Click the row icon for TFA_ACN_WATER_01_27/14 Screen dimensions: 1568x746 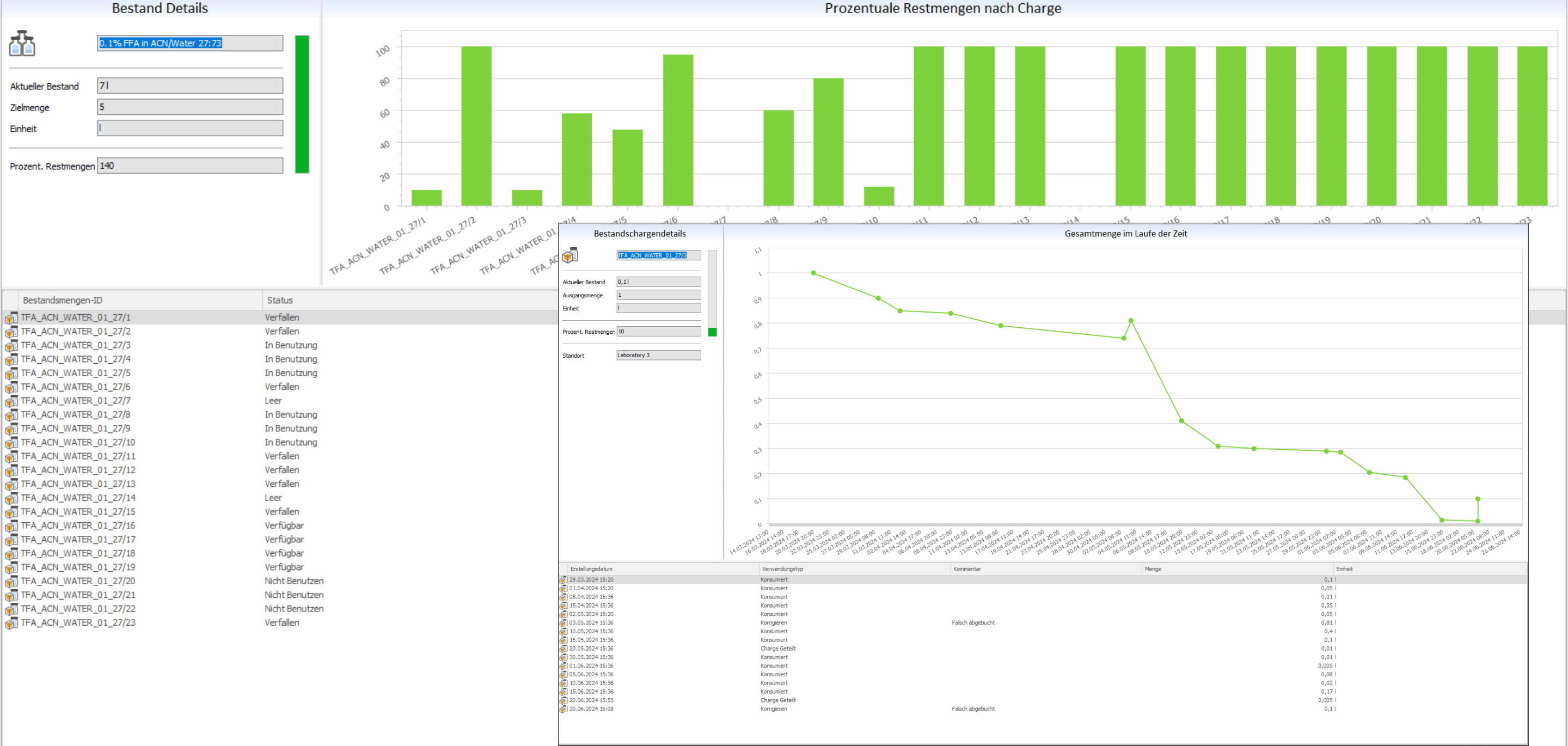(x=11, y=498)
